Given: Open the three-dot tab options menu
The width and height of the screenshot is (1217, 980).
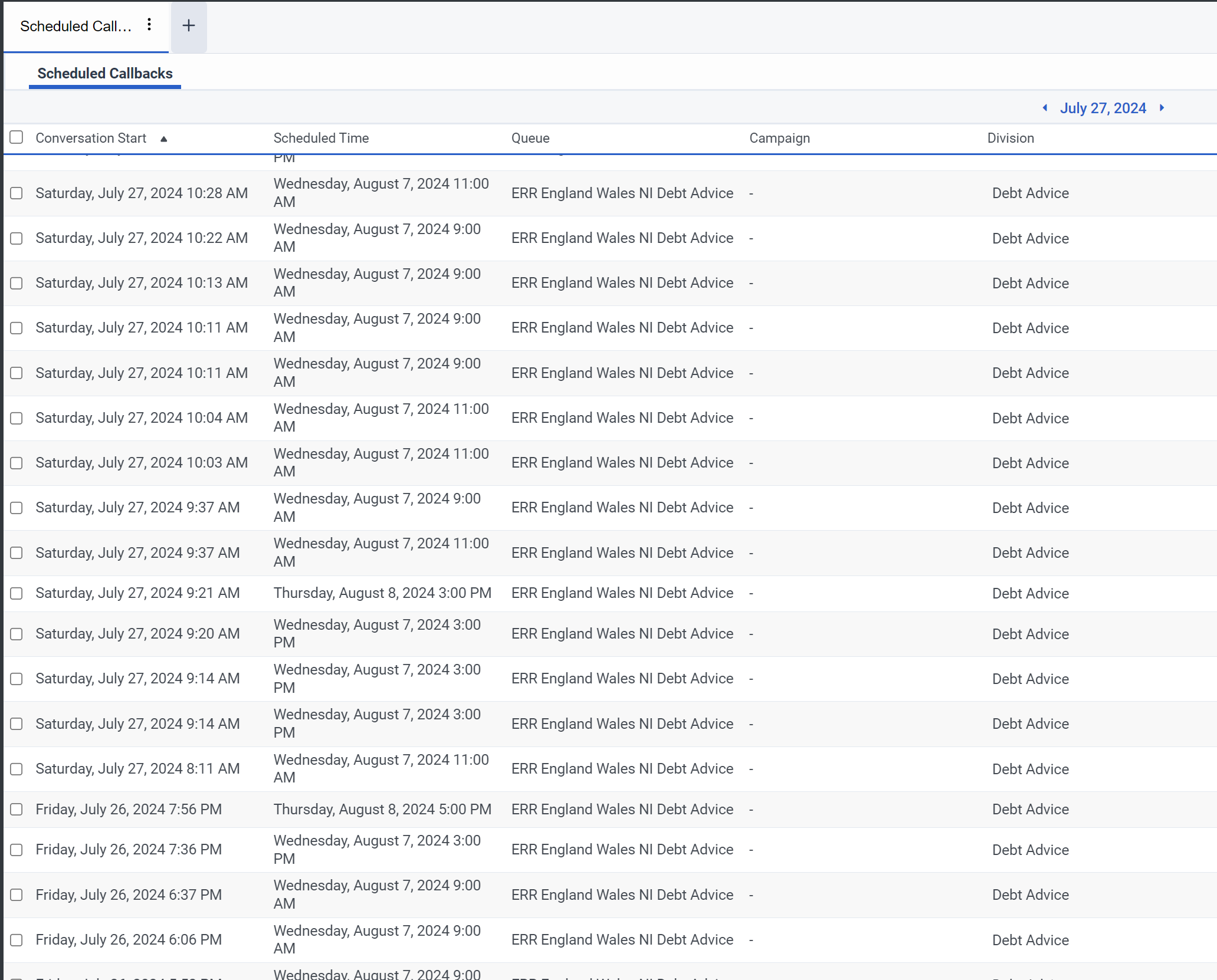Looking at the screenshot, I should pos(149,25).
